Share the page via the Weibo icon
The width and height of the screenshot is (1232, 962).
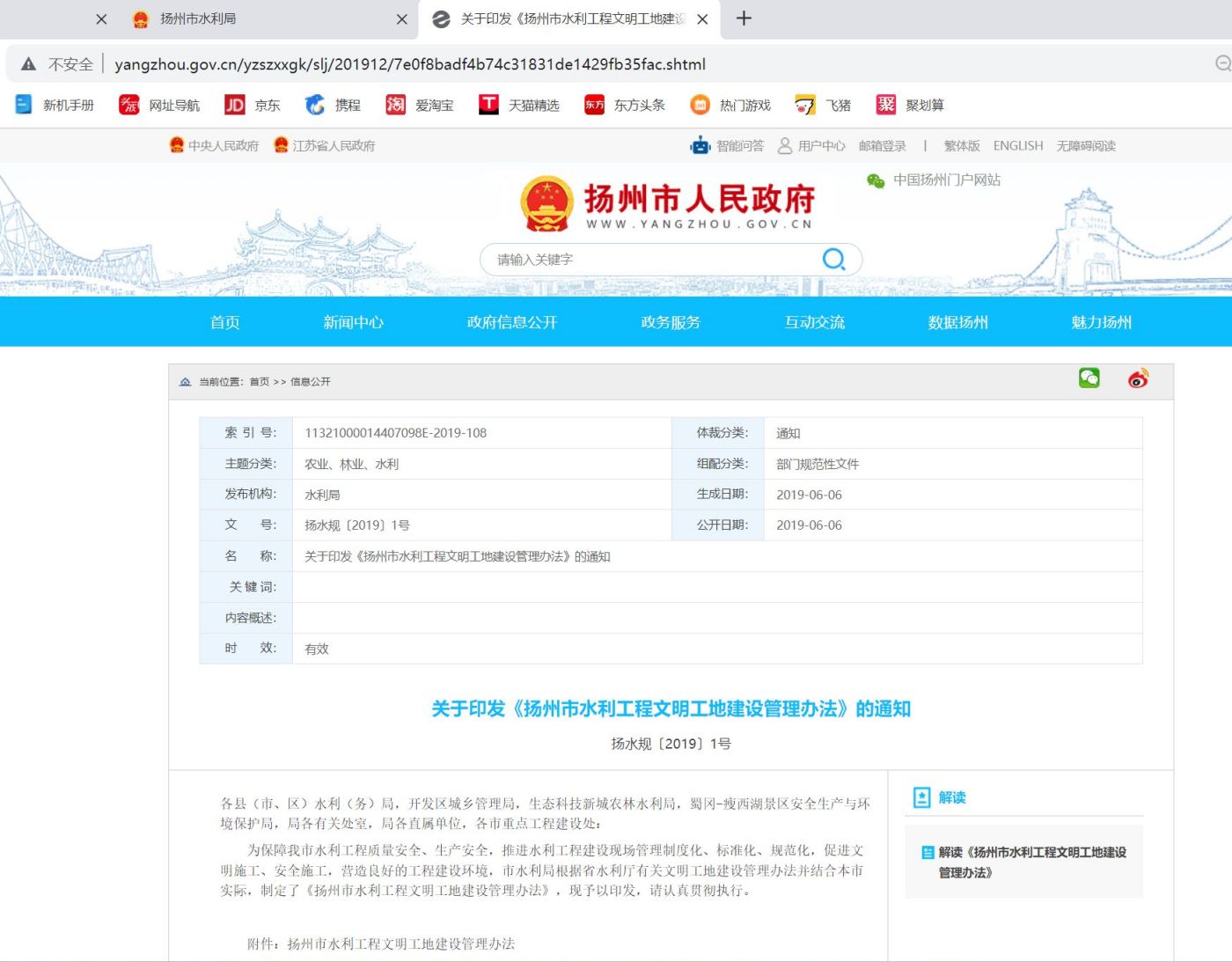click(x=1136, y=378)
